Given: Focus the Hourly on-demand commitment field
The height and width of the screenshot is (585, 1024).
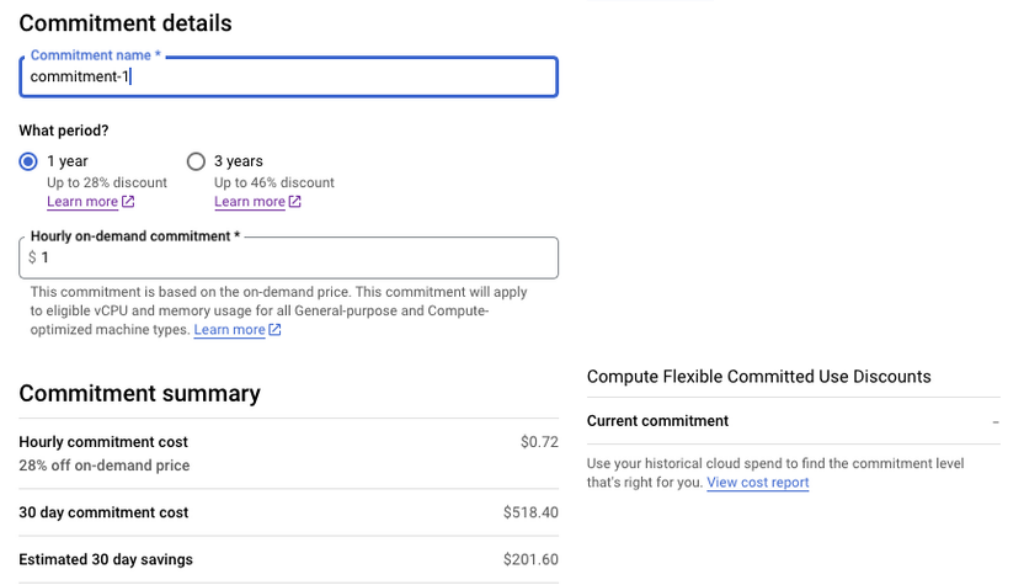Looking at the screenshot, I should coord(295,258).
